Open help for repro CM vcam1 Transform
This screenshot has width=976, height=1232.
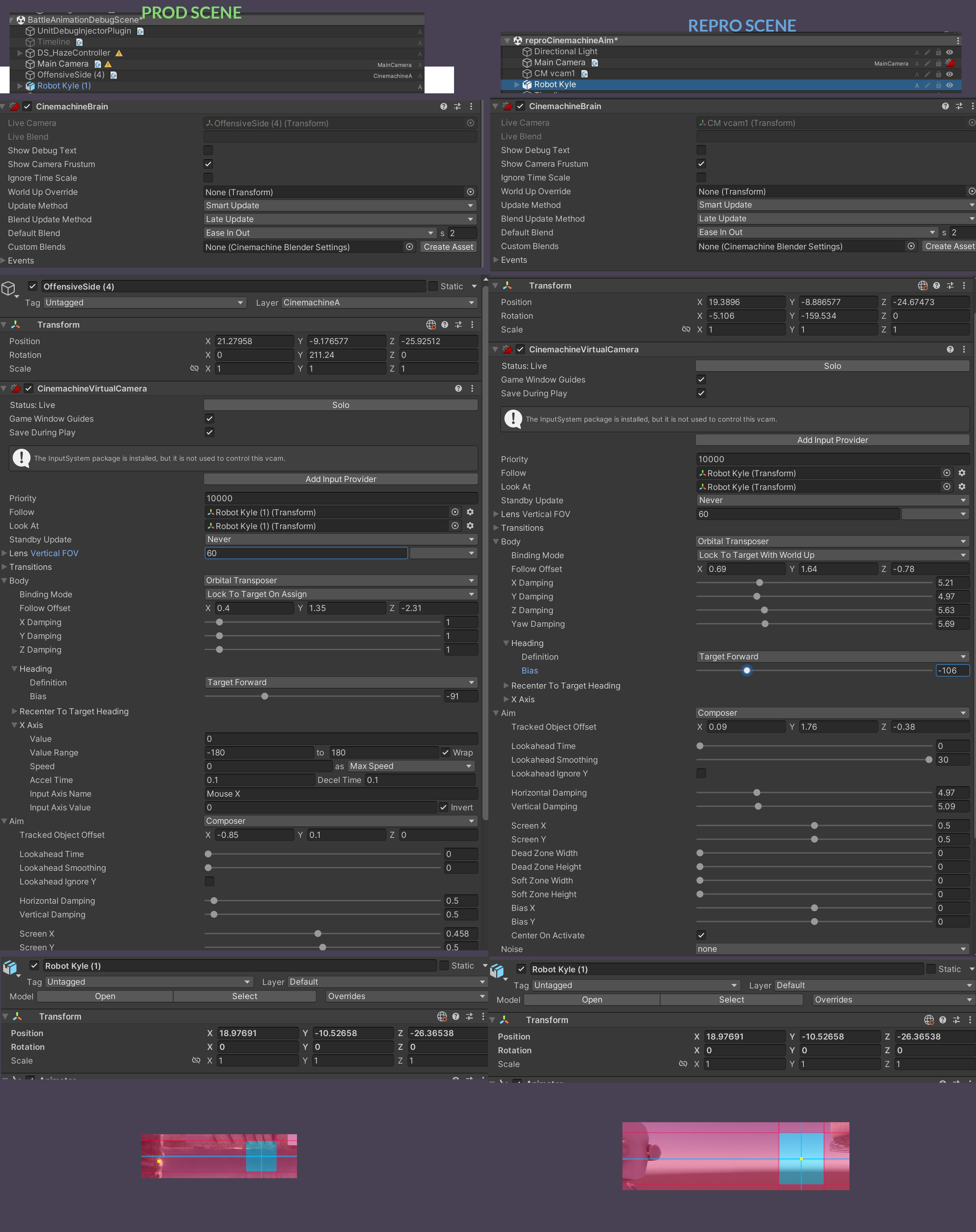point(937,286)
